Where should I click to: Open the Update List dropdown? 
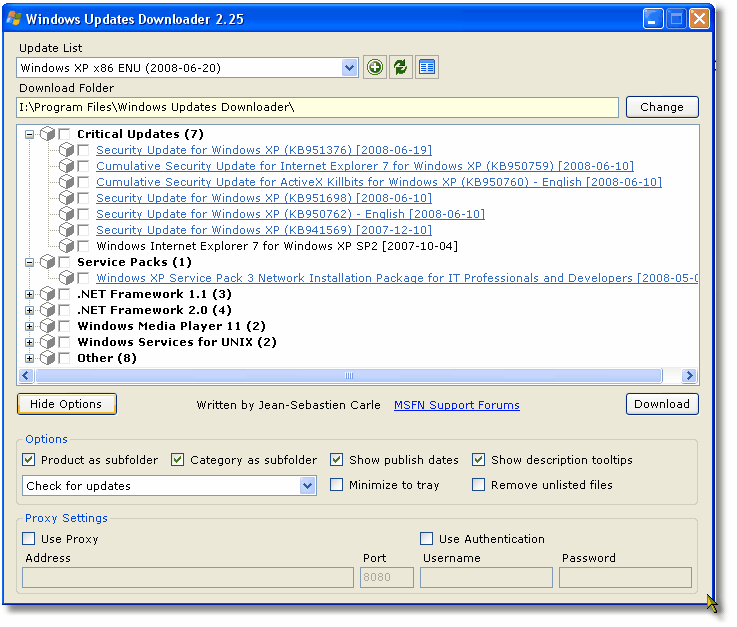349,68
